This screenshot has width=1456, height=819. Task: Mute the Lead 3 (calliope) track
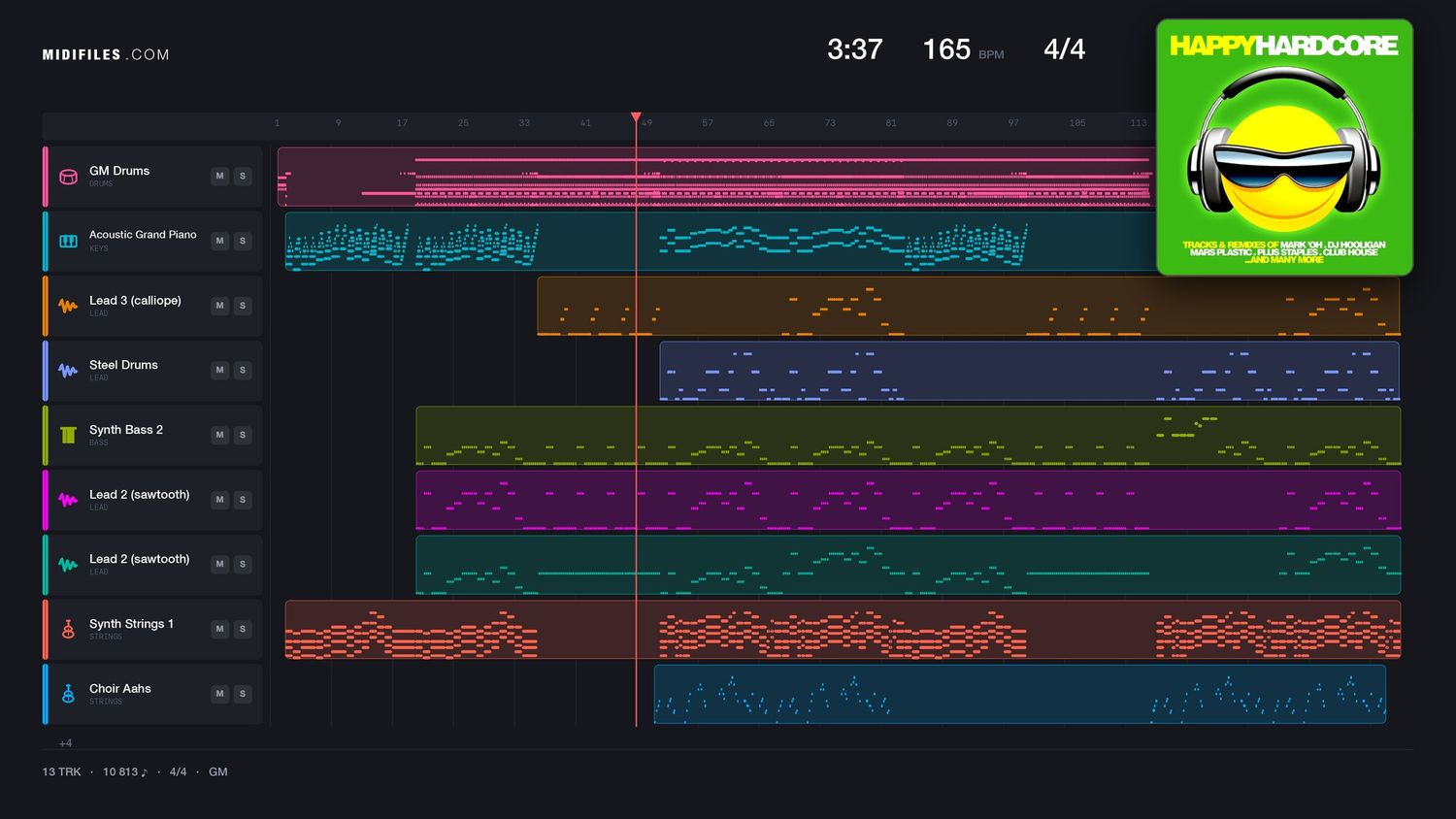(220, 306)
